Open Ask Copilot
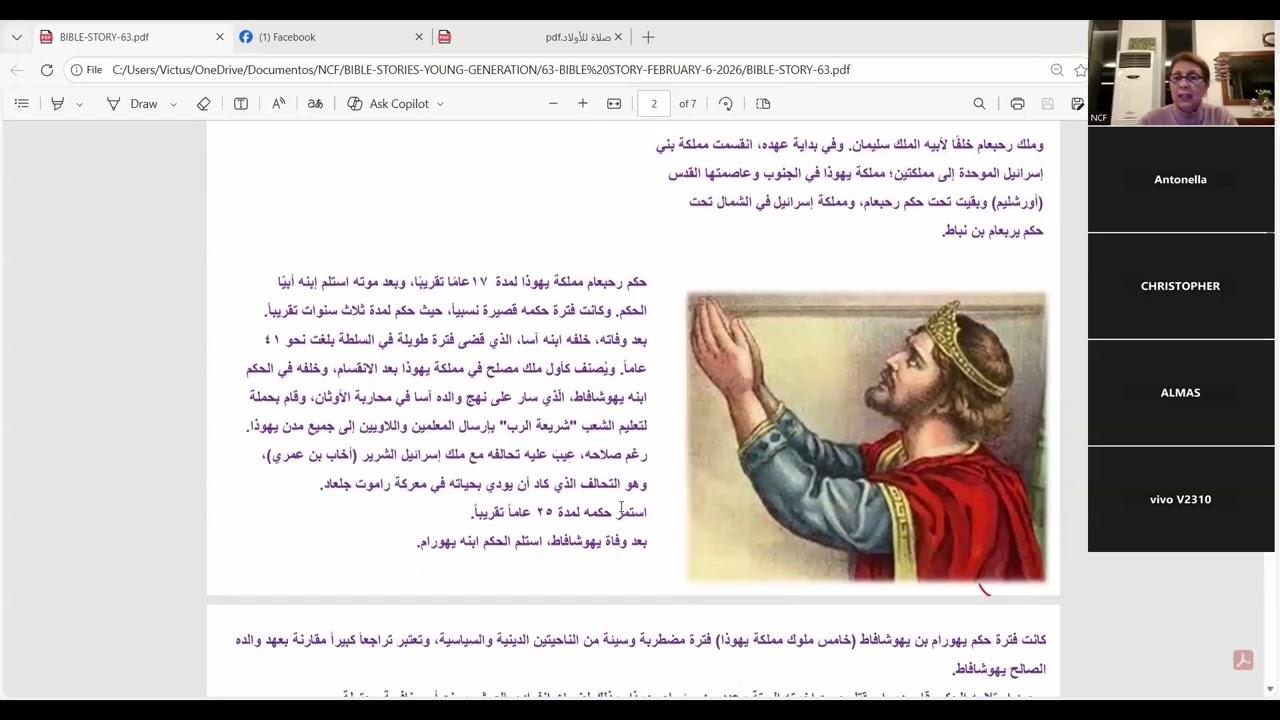The width and height of the screenshot is (1280, 720). pos(388,104)
